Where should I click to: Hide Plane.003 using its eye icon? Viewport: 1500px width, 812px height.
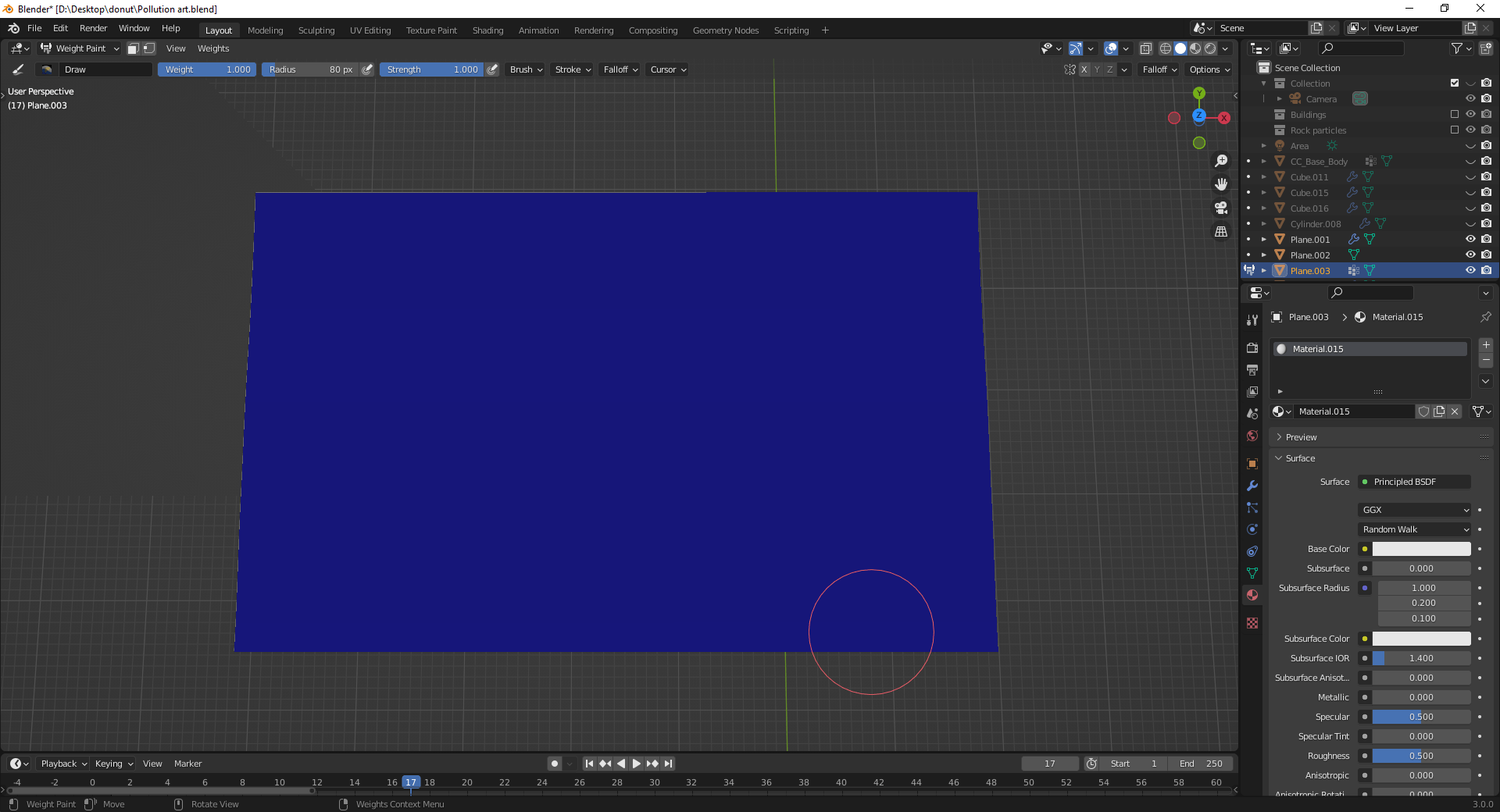(x=1470, y=271)
